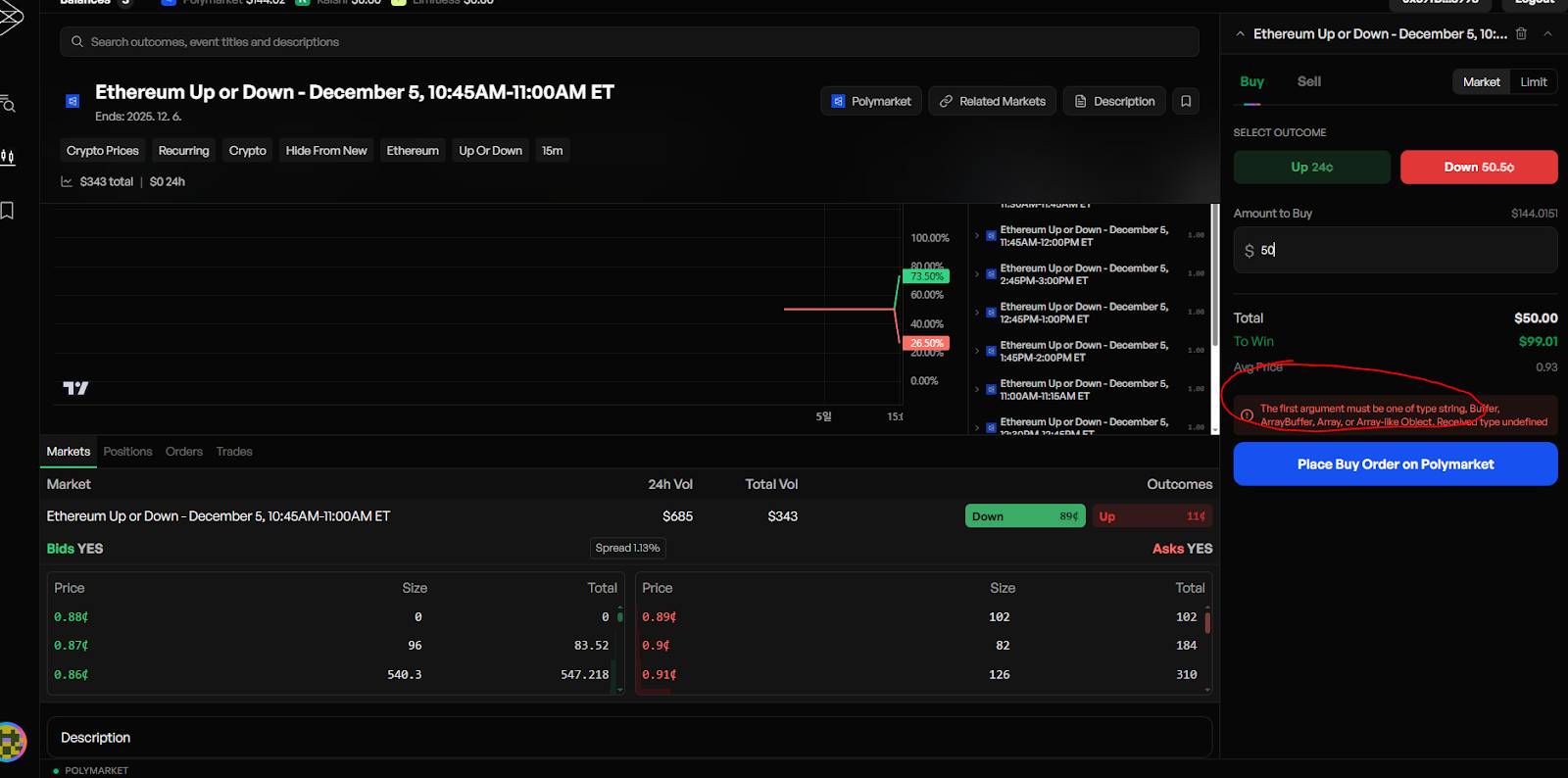The width and height of the screenshot is (1568, 778).
Task: Click the $144.0151 available balance
Action: [x=1534, y=214]
